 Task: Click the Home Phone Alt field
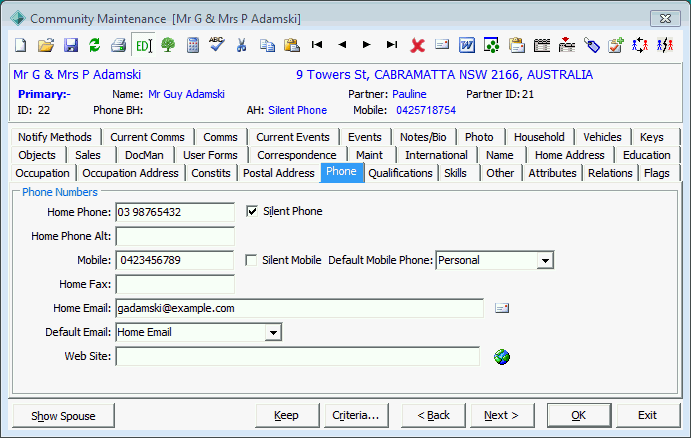pyautogui.click(x=175, y=236)
